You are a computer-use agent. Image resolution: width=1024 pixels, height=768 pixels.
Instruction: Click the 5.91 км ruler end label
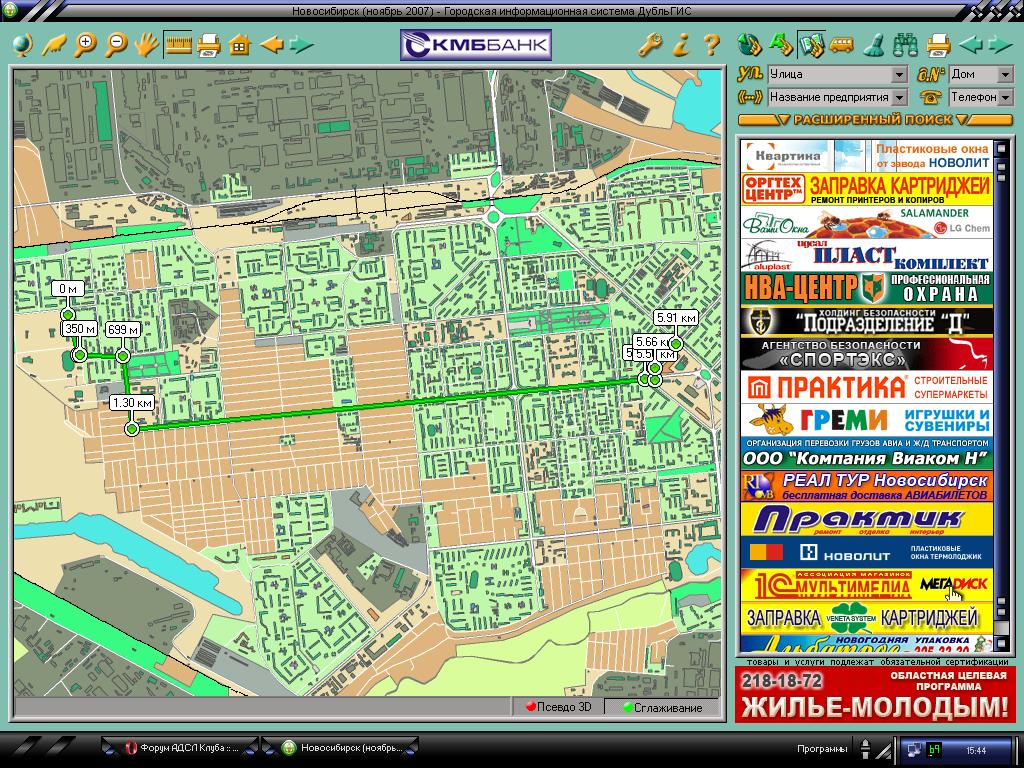tap(676, 318)
